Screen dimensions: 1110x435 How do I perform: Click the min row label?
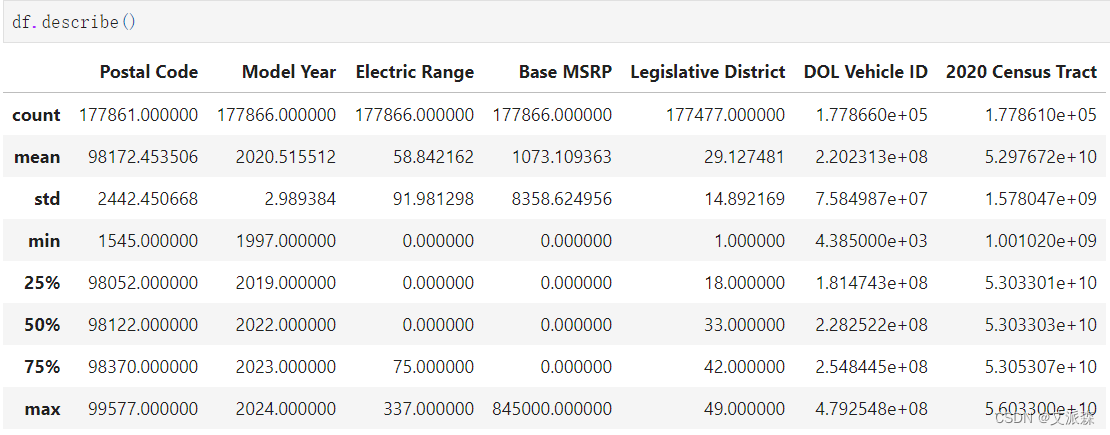(45, 241)
